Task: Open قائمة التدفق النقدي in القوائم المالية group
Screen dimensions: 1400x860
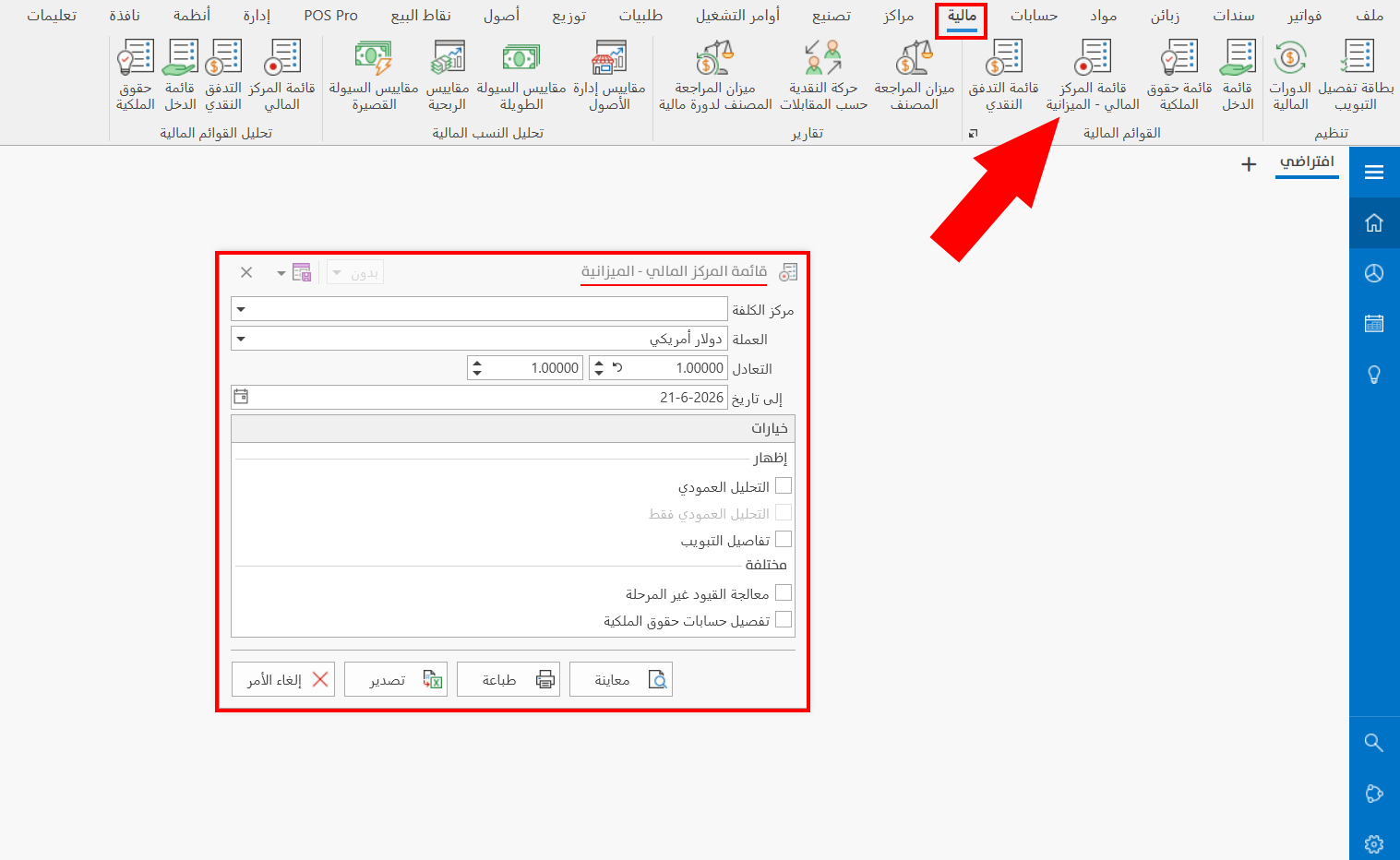Action: coord(1004,76)
